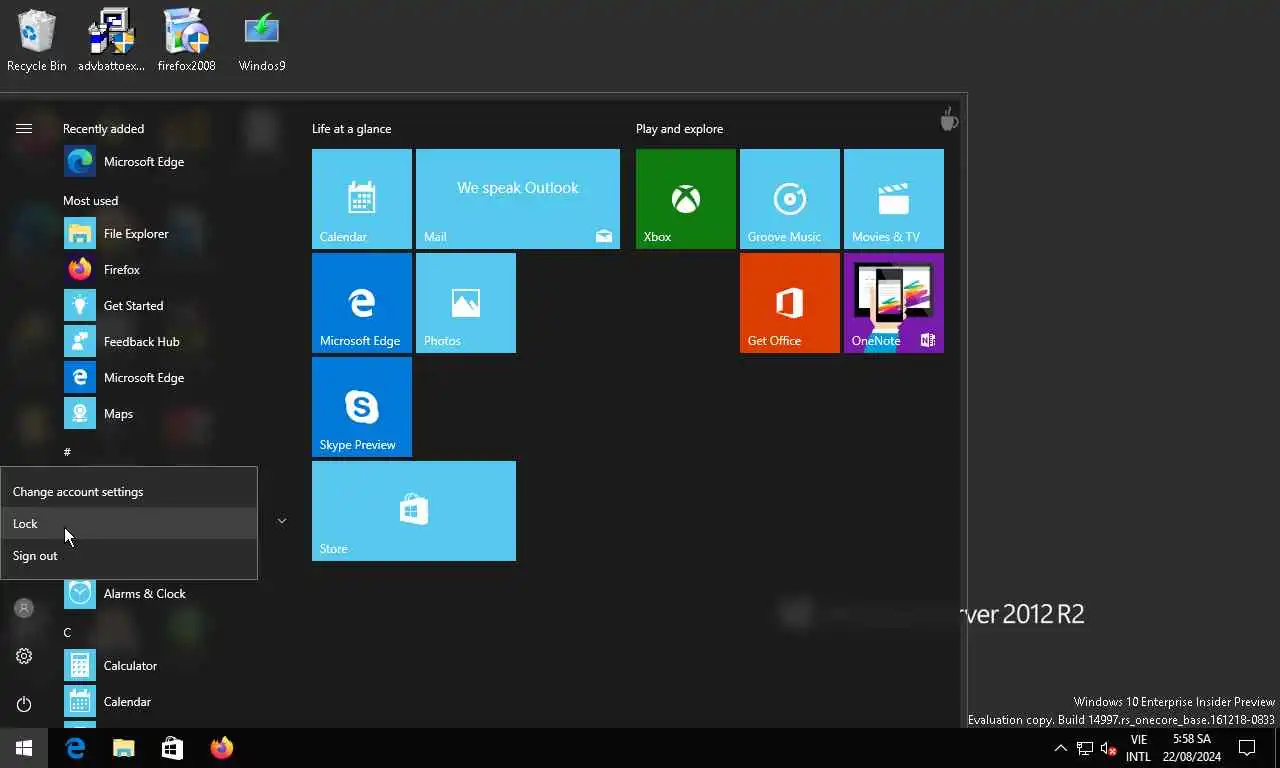The height and width of the screenshot is (768, 1280).
Task: Choose Change account settings
Action: pos(129,491)
